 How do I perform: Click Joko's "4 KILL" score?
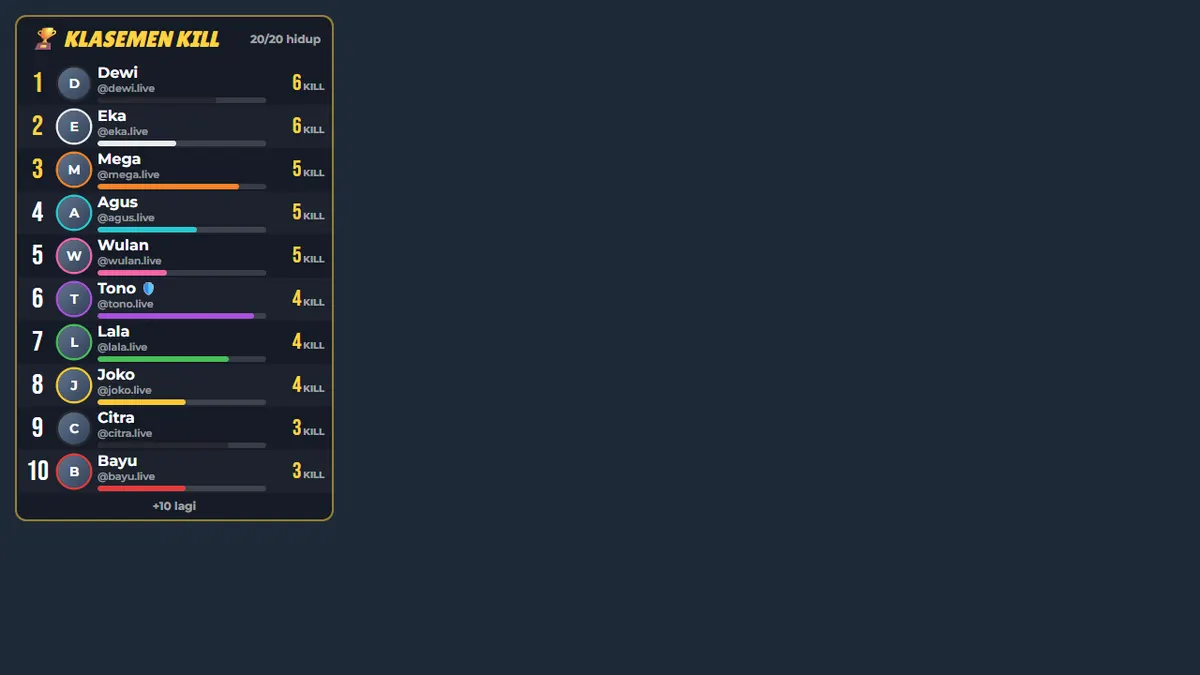pyautogui.click(x=308, y=384)
